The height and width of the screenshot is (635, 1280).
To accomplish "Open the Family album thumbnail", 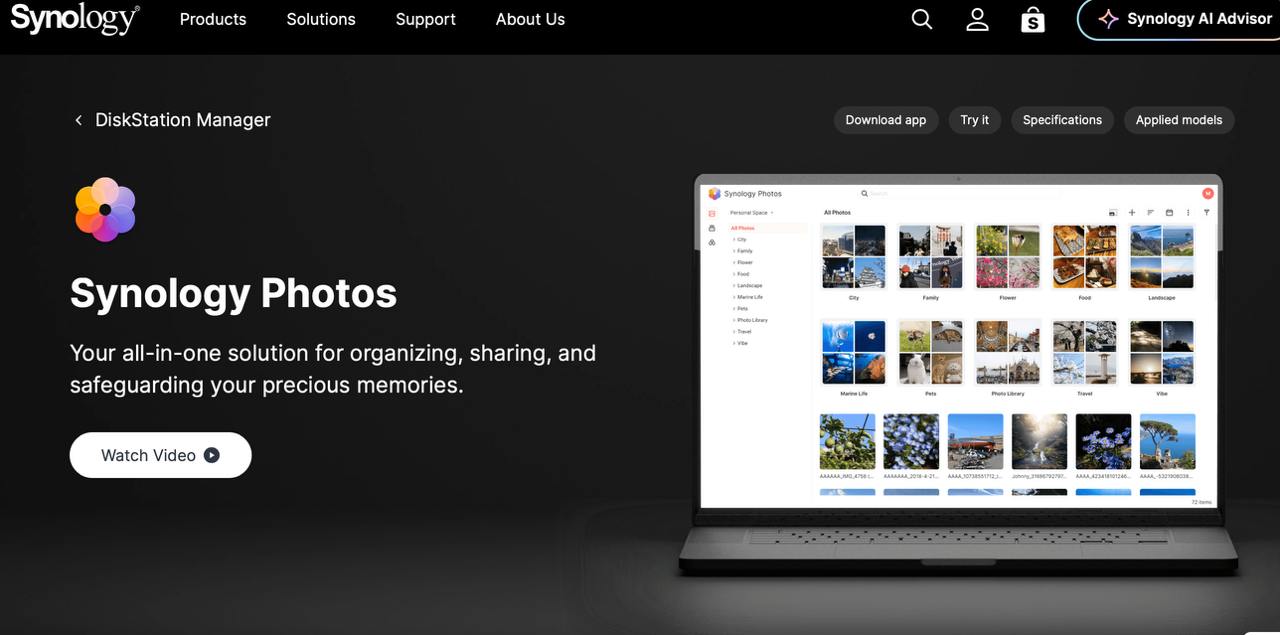I will [931, 256].
